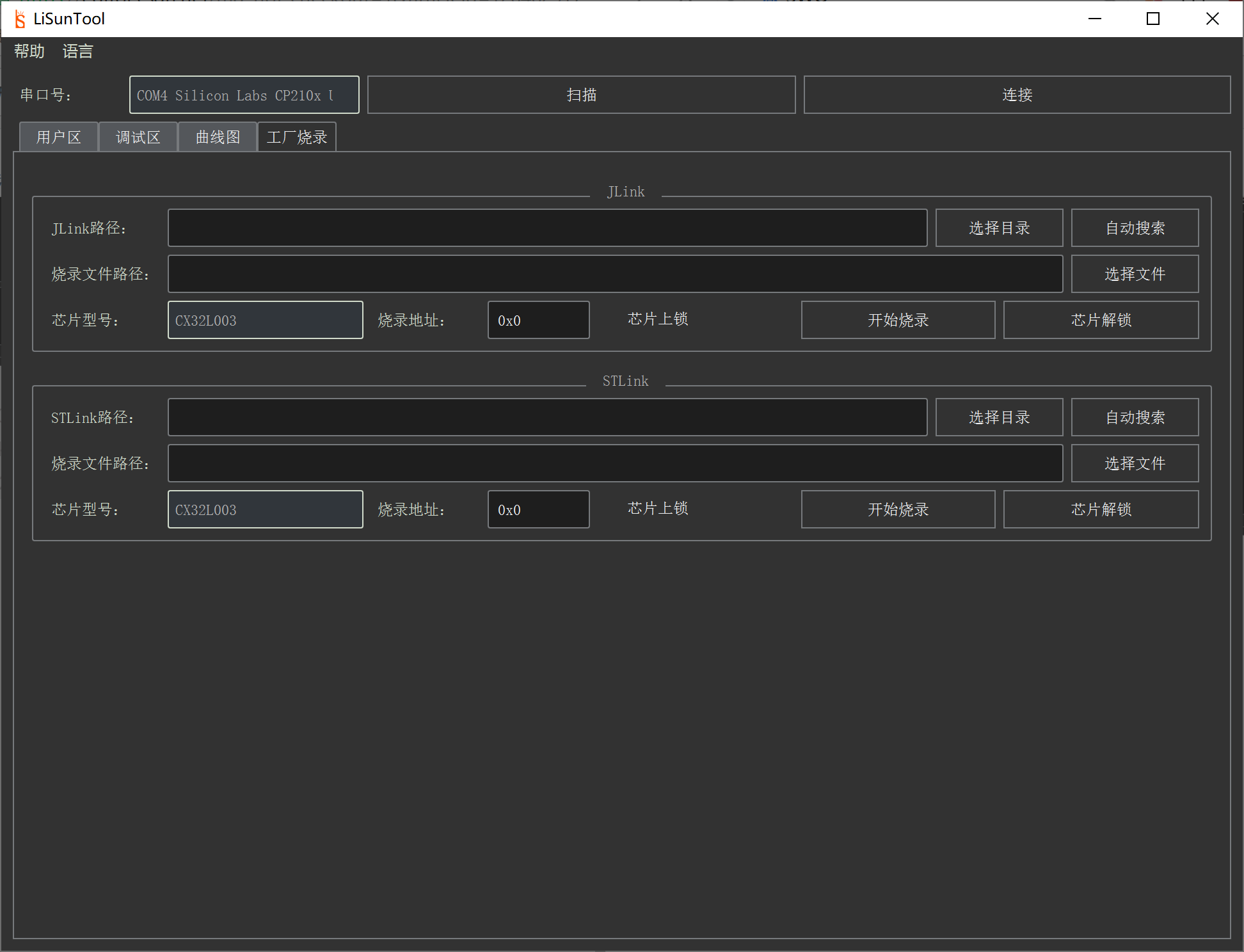Viewport: 1244px width, 952px height.
Task: Click the LiSunTool app icon in title bar
Action: (x=20, y=19)
